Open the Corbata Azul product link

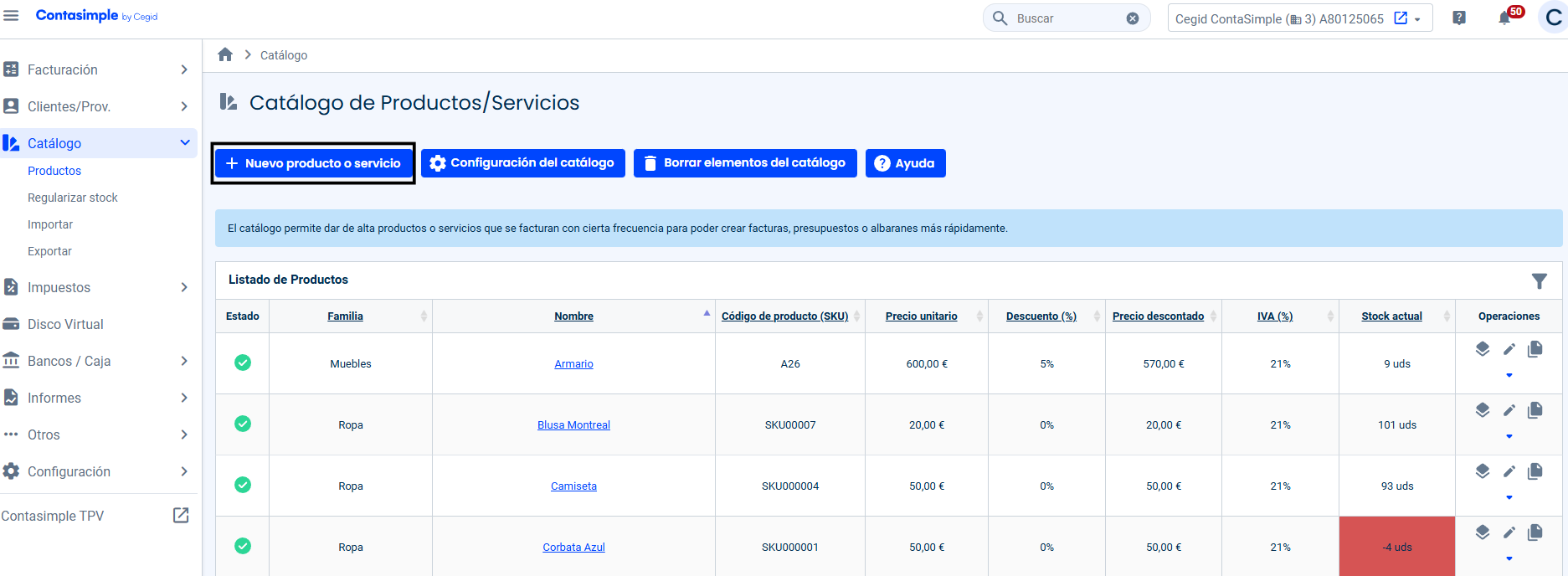pyautogui.click(x=573, y=547)
